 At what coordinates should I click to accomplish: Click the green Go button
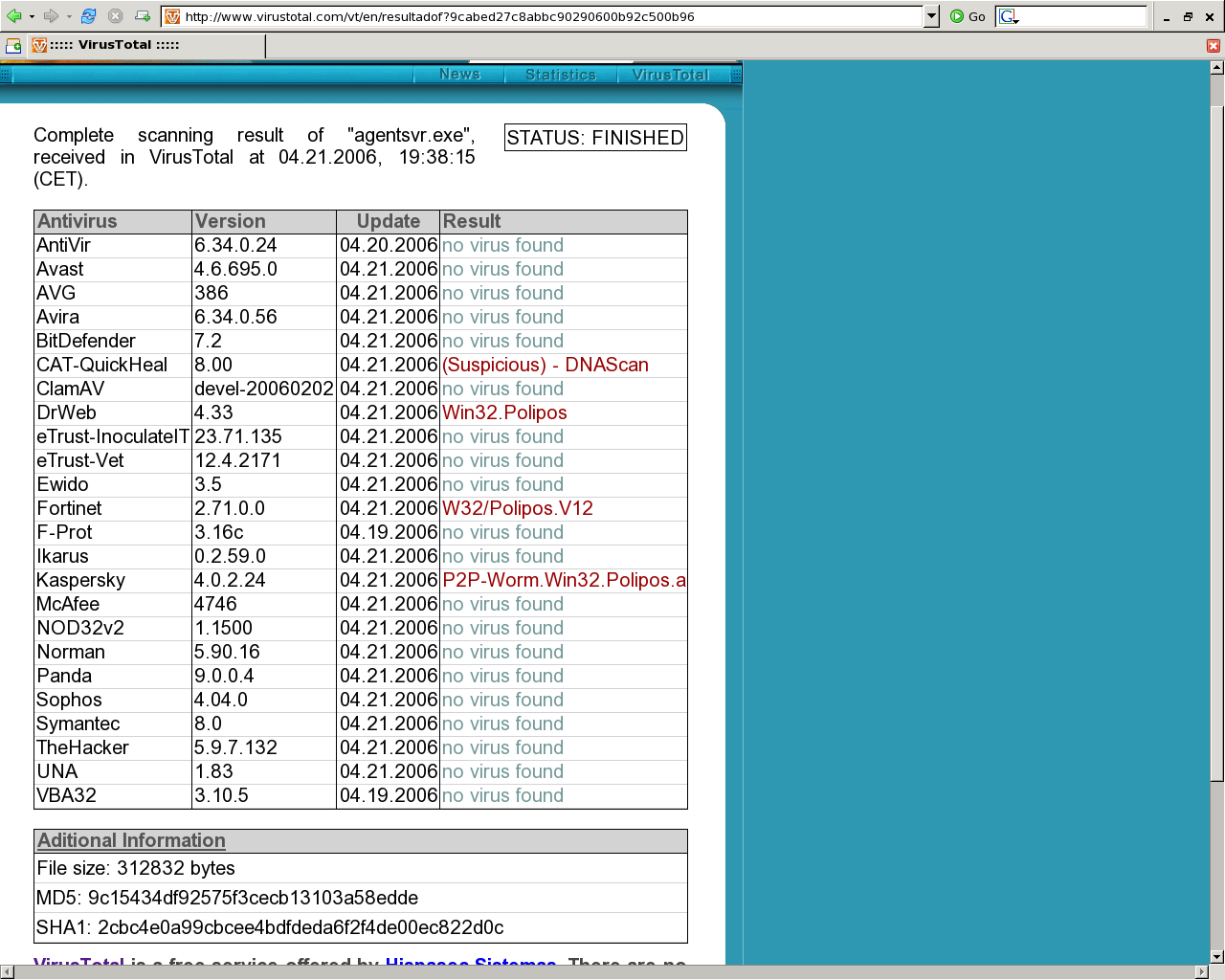coord(968,16)
